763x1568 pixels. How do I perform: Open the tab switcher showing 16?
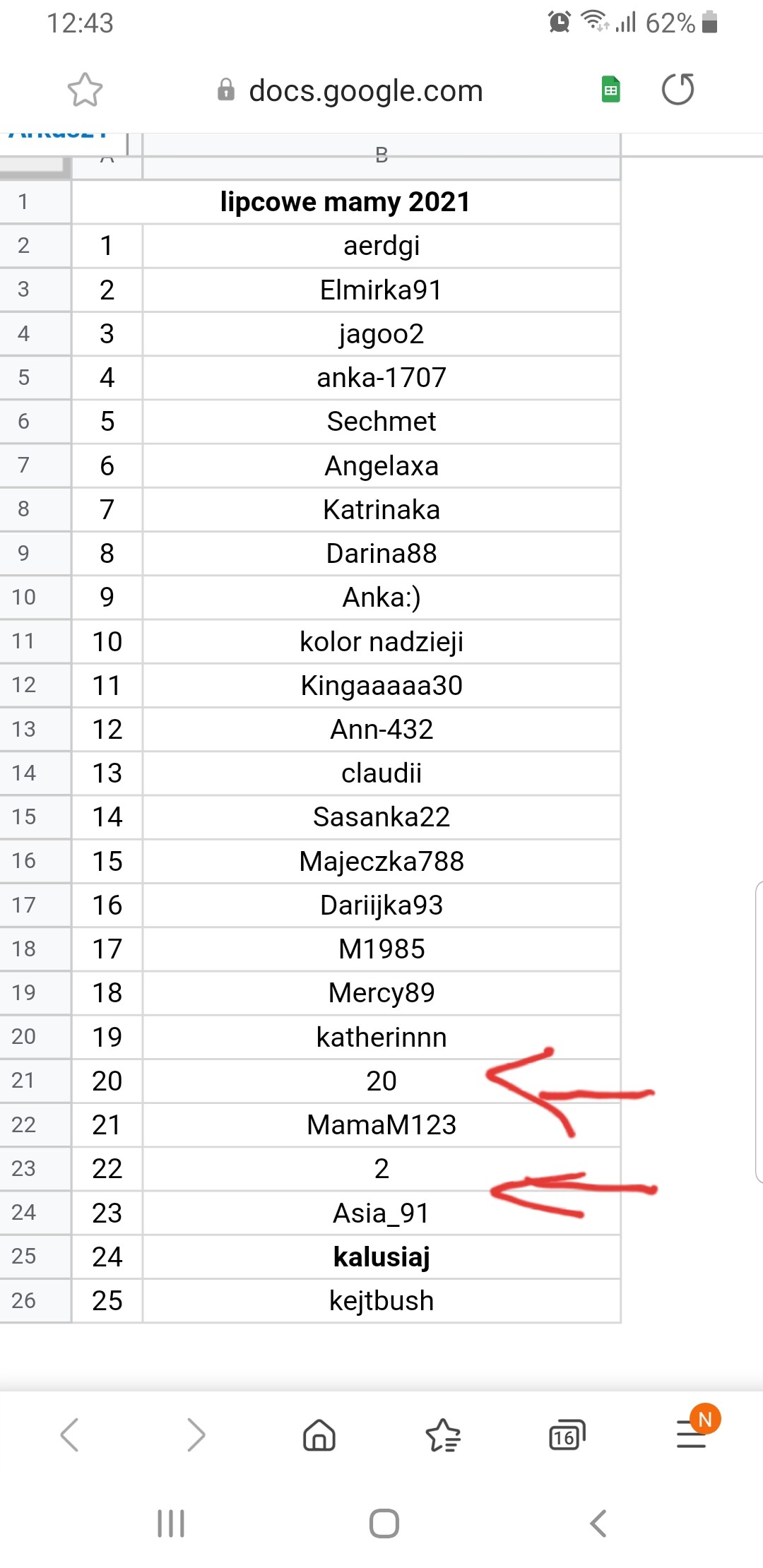point(567,1435)
